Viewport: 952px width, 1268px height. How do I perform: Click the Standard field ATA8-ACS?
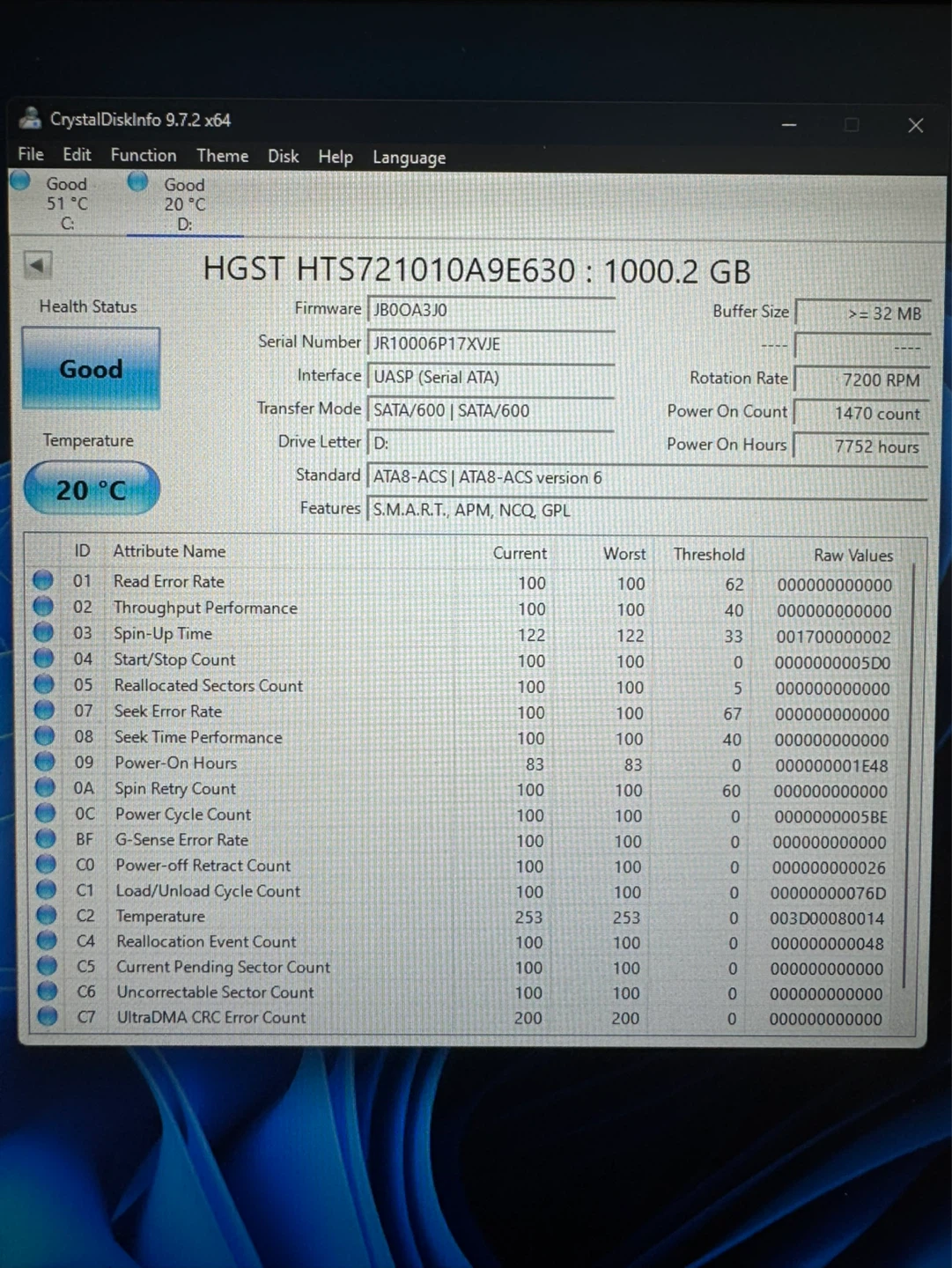(647, 477)
